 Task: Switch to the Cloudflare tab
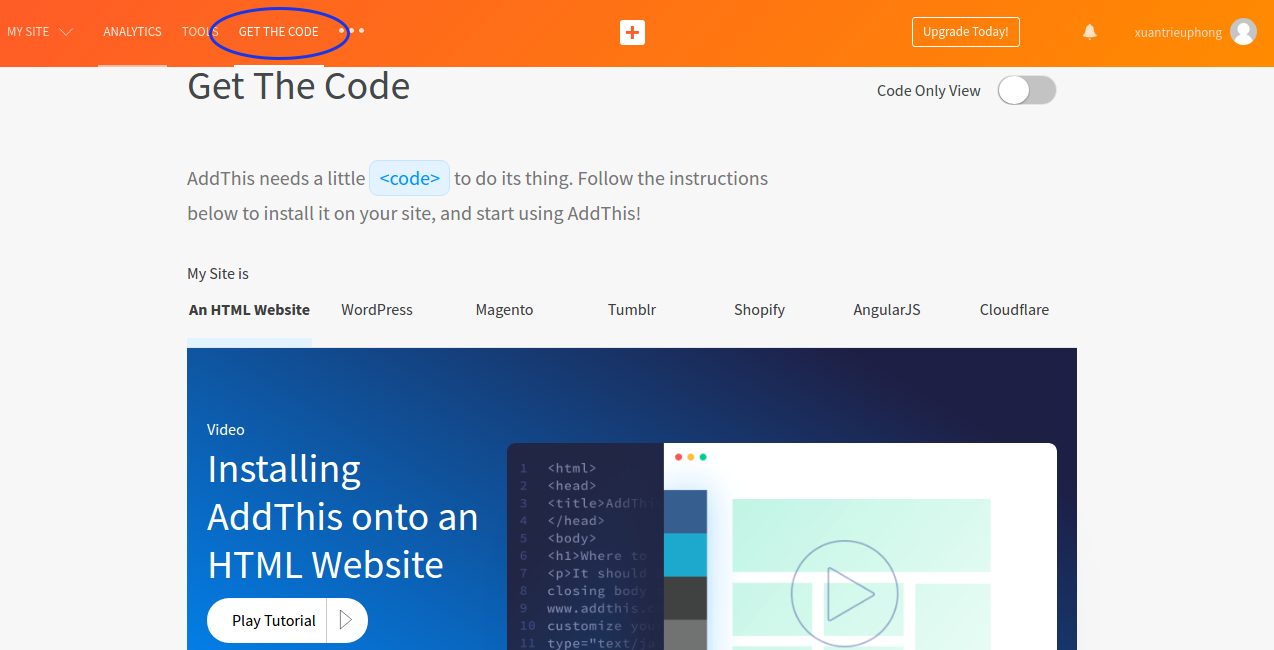click(1014, 310)
